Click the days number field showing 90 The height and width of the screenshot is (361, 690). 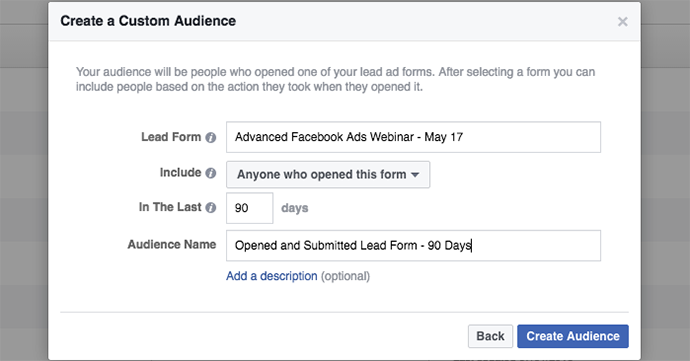(250, 208)
